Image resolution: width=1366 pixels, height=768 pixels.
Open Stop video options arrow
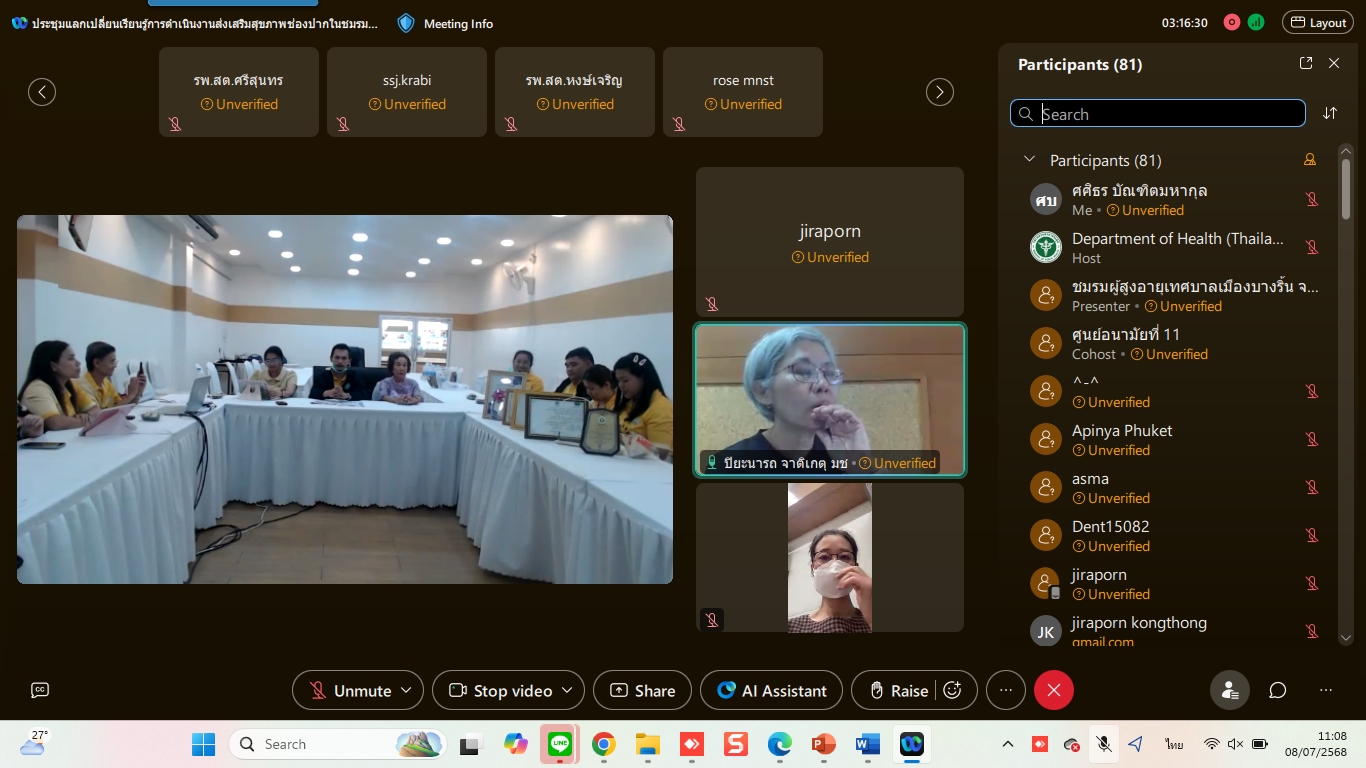coord(567,690)
